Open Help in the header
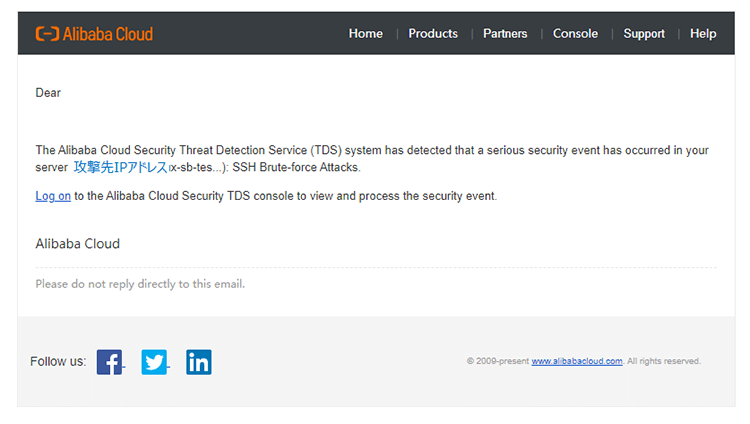 coord(703,34)
